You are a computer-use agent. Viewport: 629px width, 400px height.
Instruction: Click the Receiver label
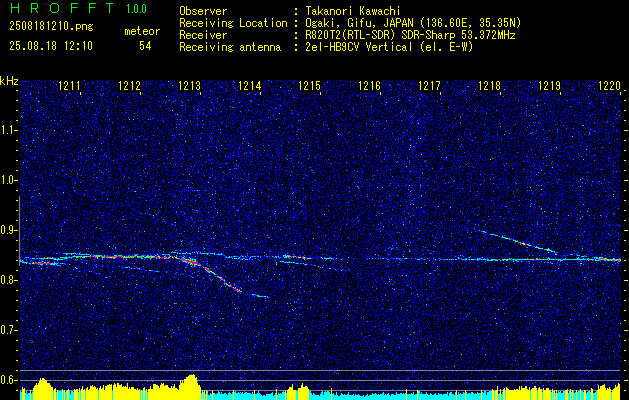tap(203, 35)
